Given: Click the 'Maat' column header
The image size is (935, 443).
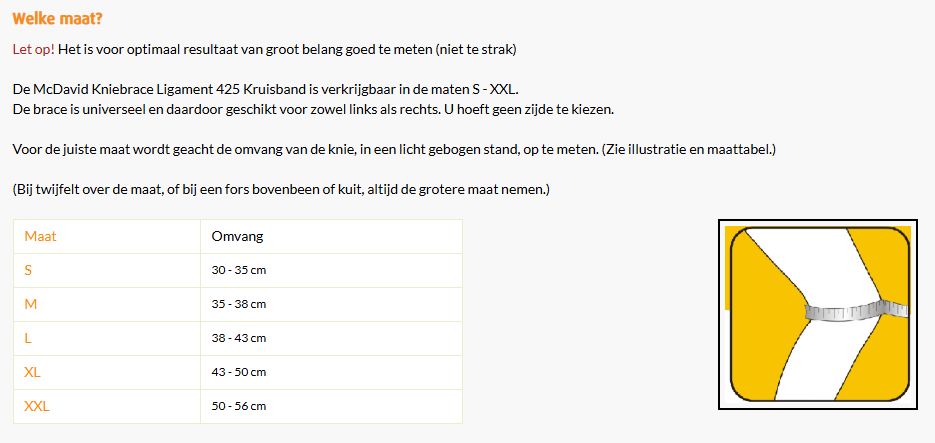Looking at the screenshot, I should [x=40, y=236].
